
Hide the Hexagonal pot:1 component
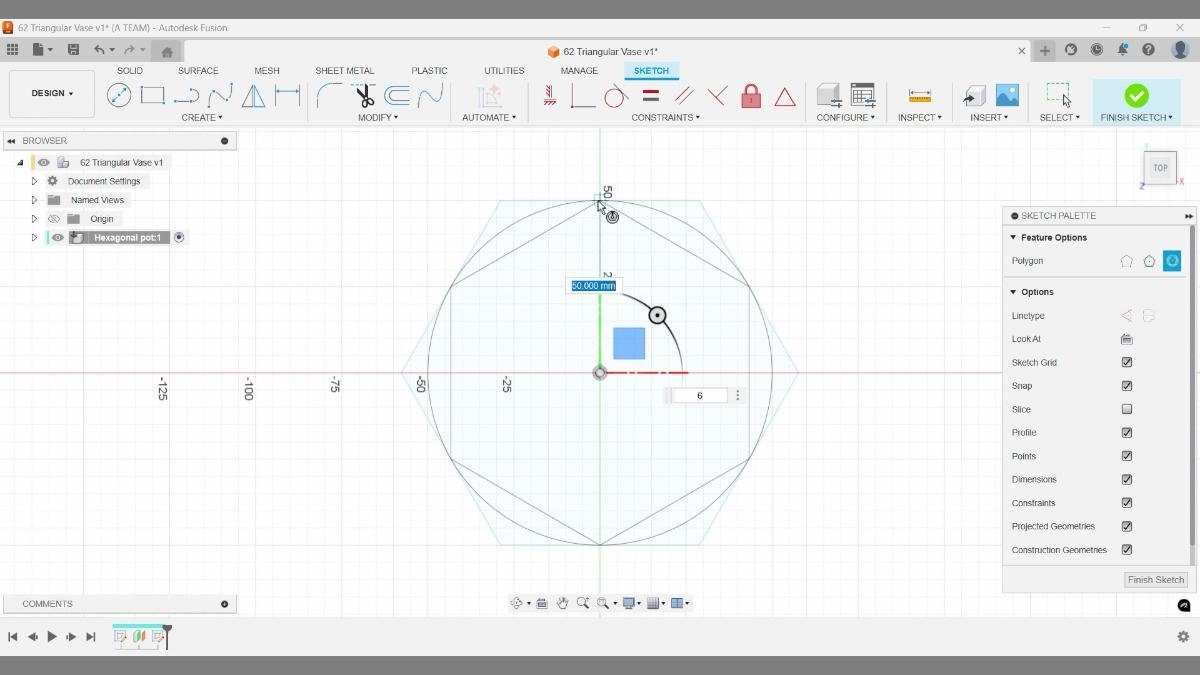coord(57,237)
